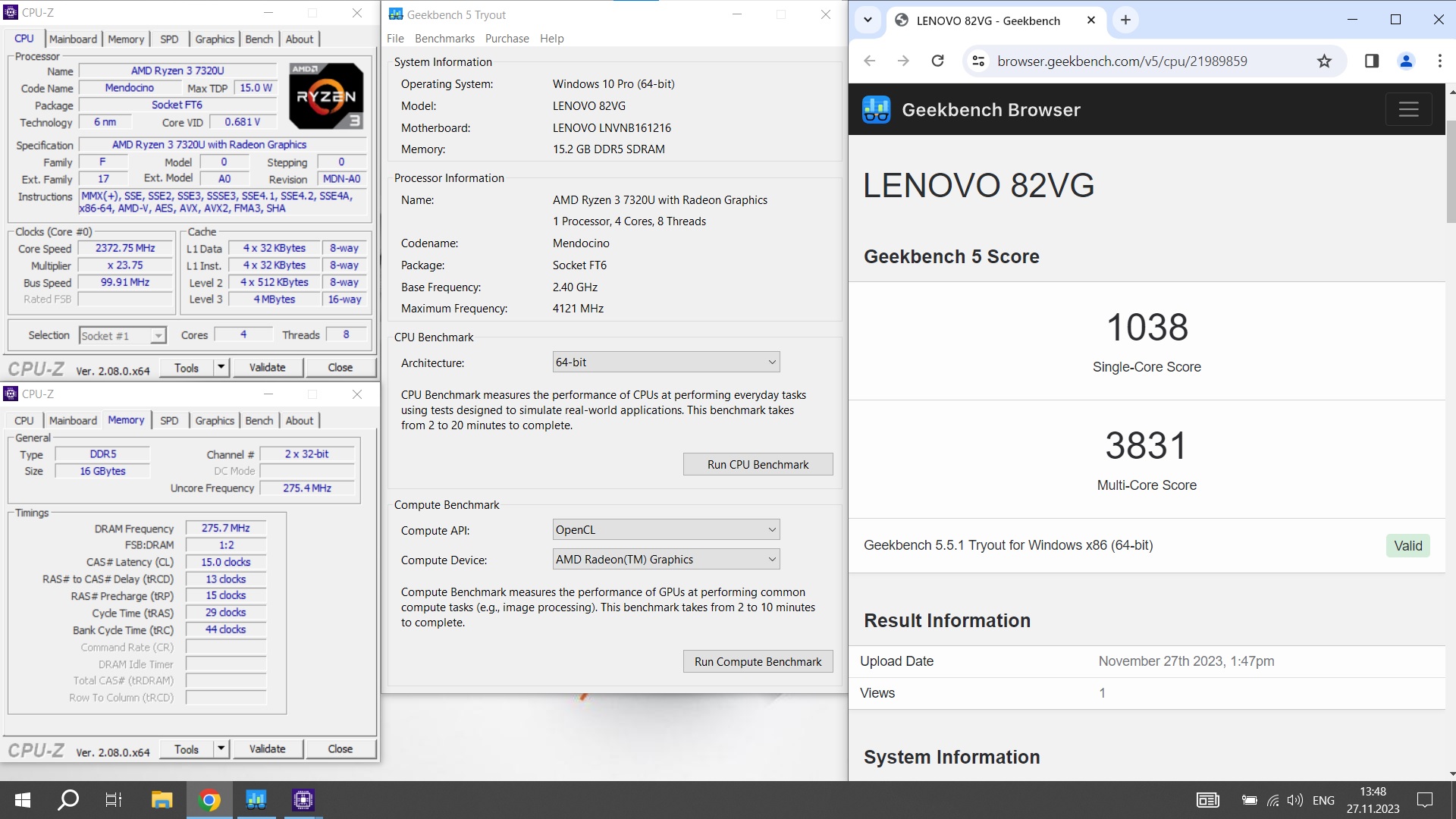The image size is (1456, 819).
Task: Switch to CPU-Z on the taskbar
Action: [303, 799]
